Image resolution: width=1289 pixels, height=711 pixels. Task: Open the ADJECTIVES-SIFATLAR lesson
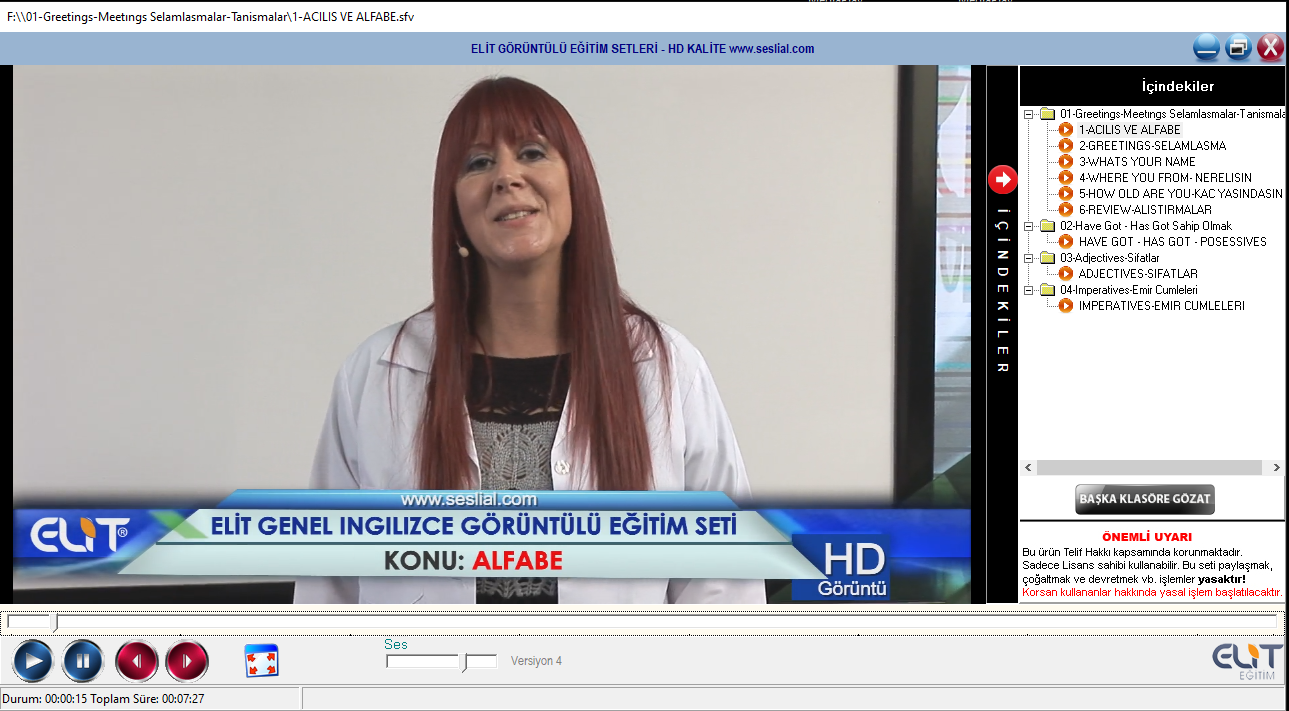coord(1138,274)
